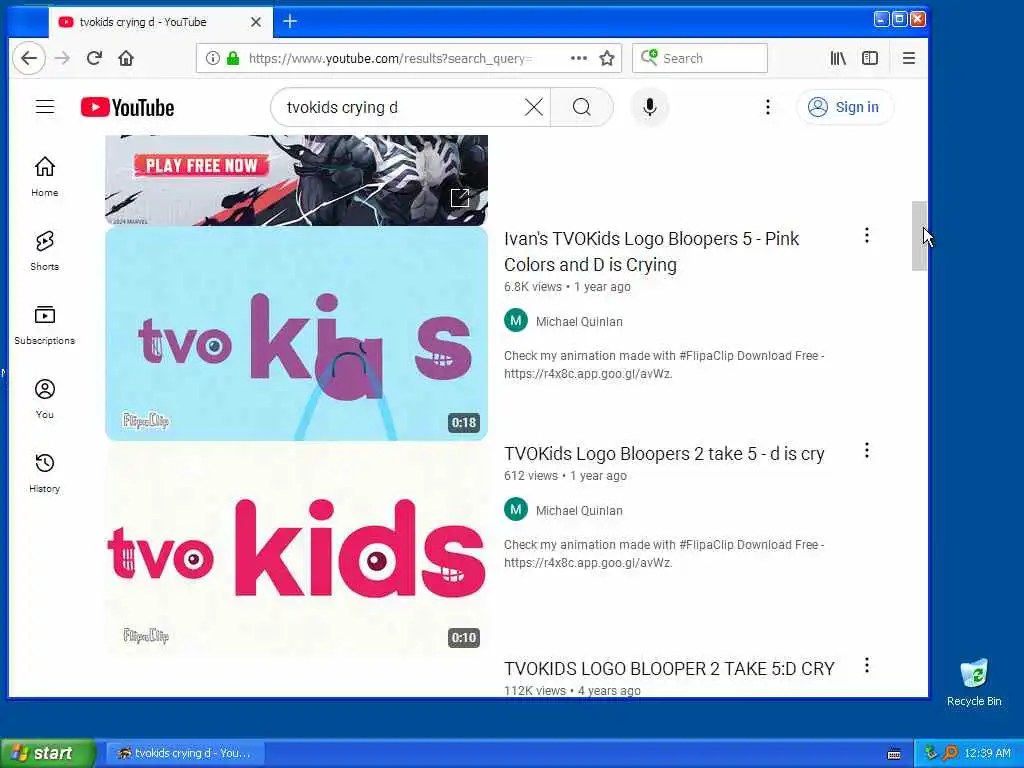Toggle the browser sidebar icon
This screenshot has height=768, width=1024.
pos(870,58)
